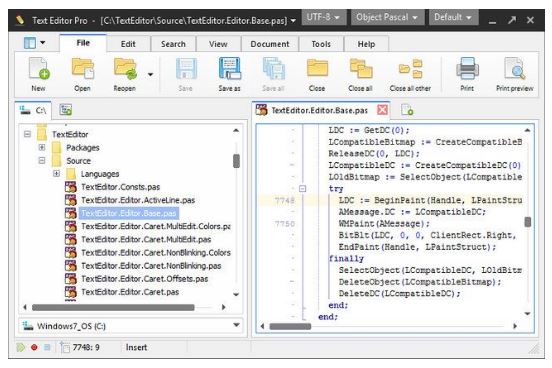Click the Print printer icon
The image size is (552, 368).
click(x=467, y=68)
